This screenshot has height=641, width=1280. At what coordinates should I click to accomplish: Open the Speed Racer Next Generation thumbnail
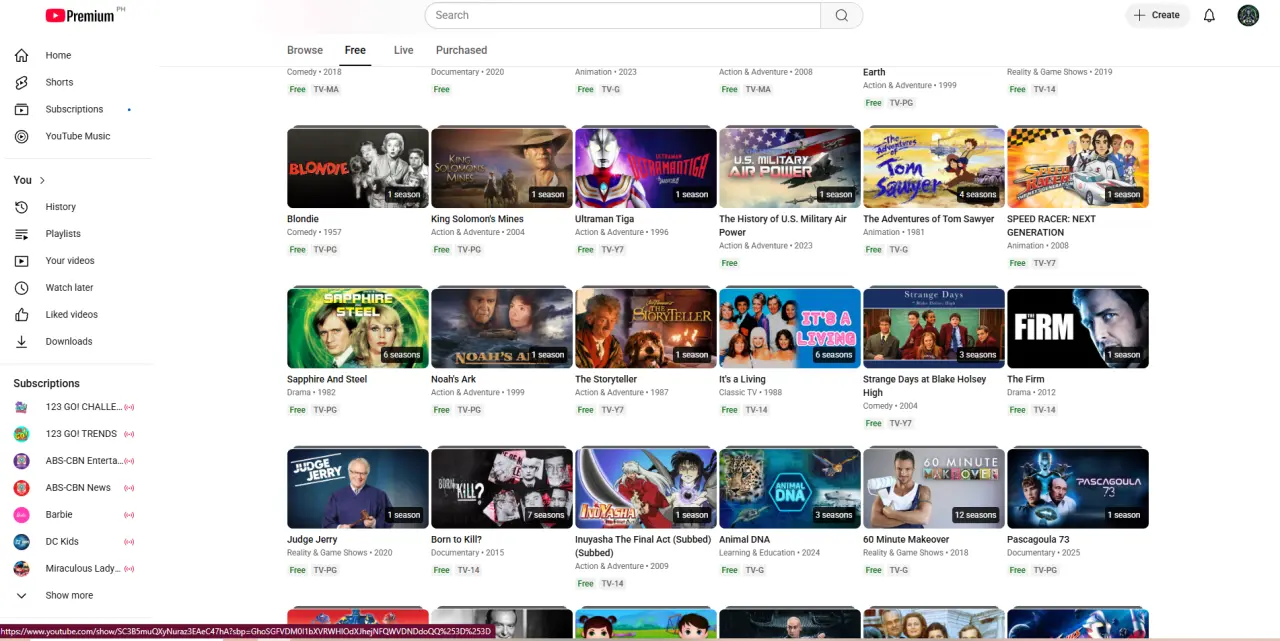(1078, 168)
